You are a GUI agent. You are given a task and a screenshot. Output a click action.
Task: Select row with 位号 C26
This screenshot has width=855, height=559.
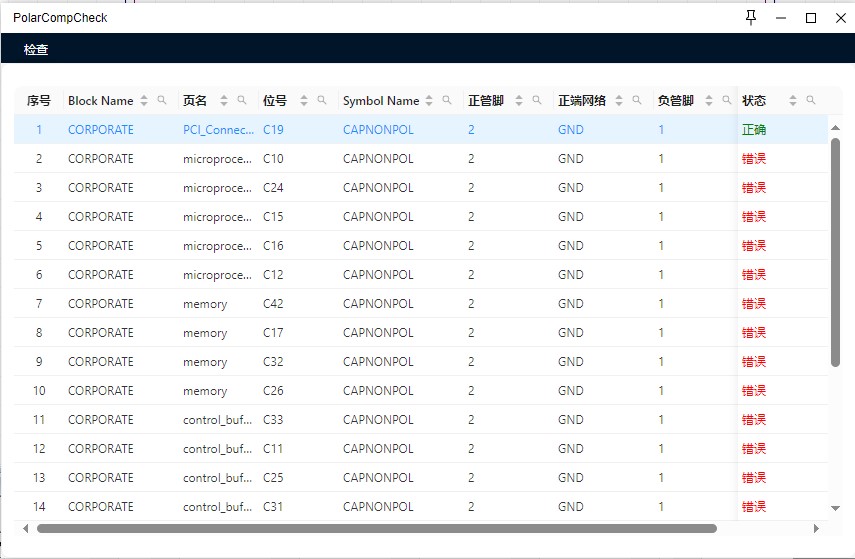click(x=421, y=390)
